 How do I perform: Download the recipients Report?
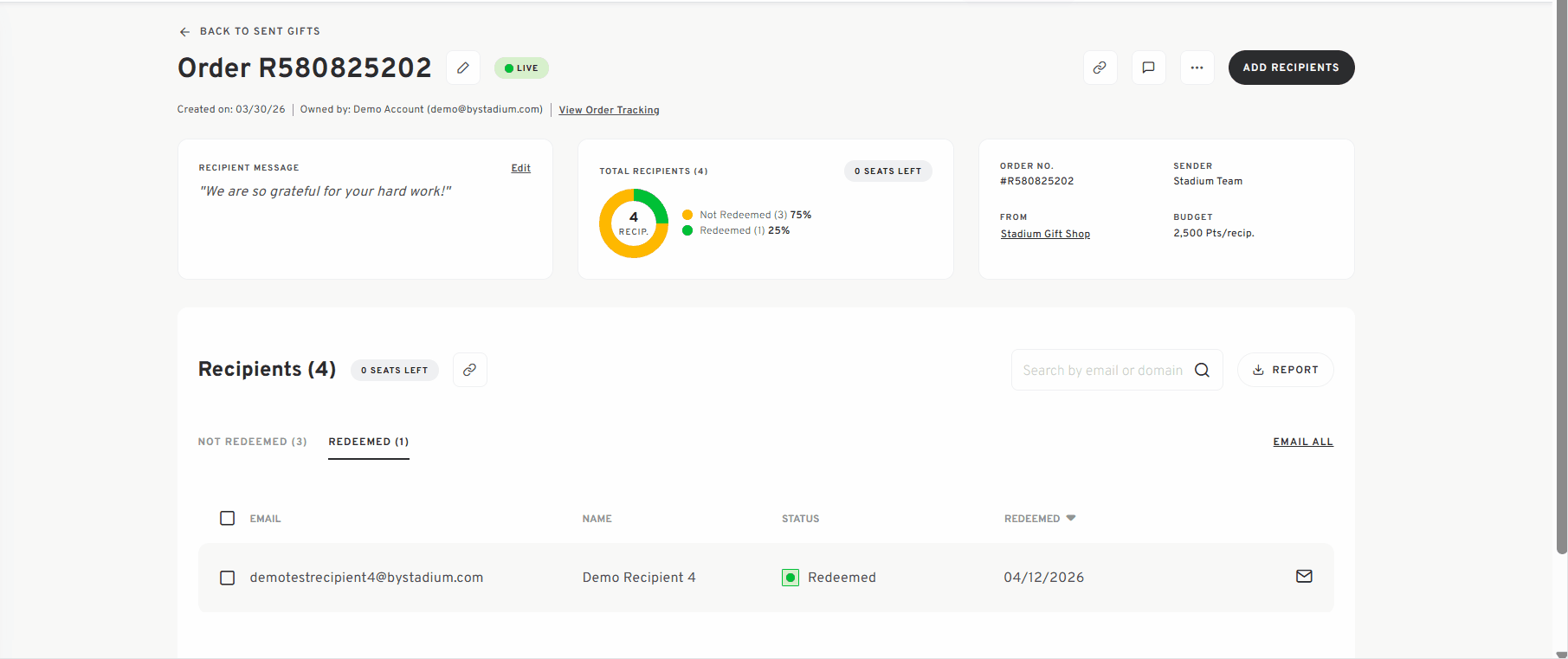point(1285,370)
